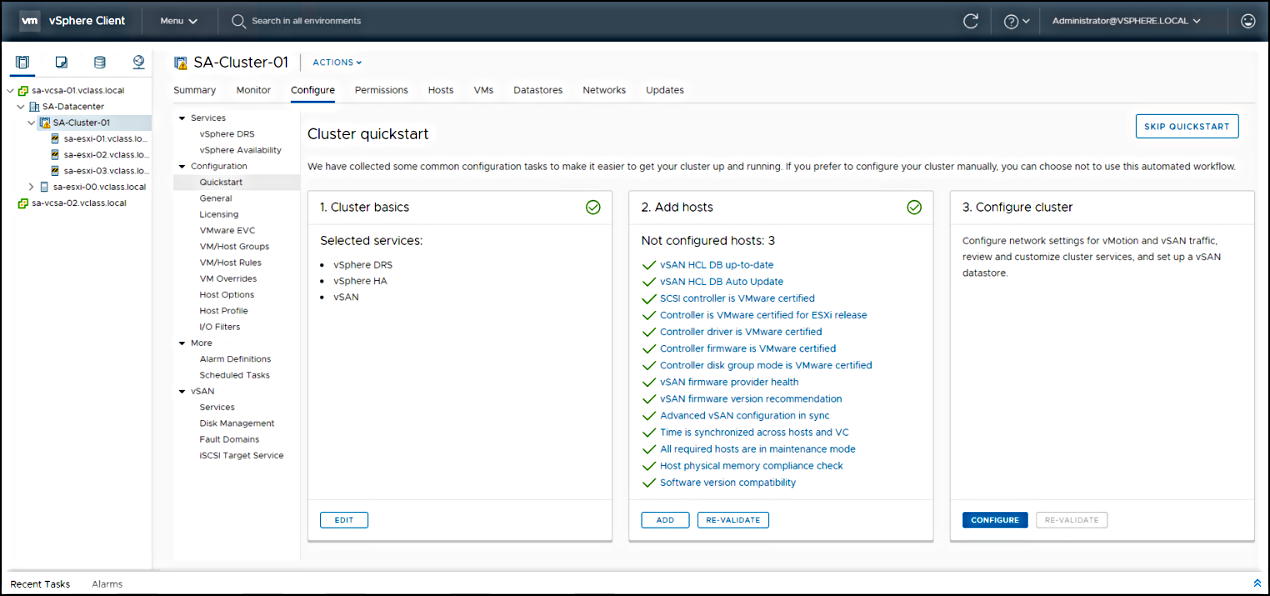
Task: Click the search in all environments field
Action: pos(306,20)
